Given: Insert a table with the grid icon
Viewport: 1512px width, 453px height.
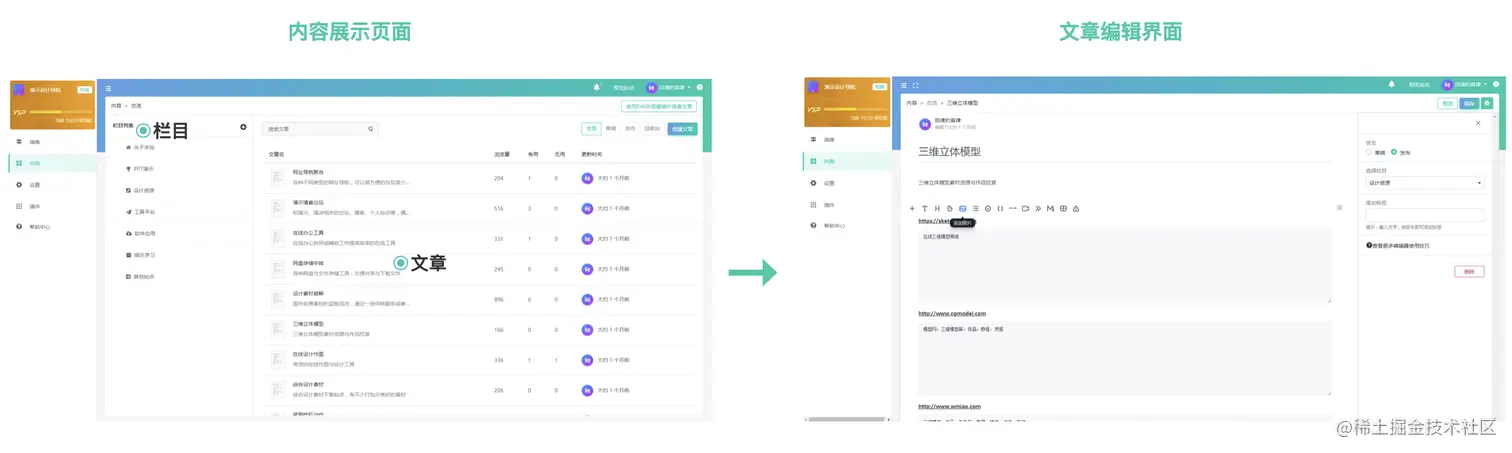Looking at the screenshot, I should tap(1063, 208).
